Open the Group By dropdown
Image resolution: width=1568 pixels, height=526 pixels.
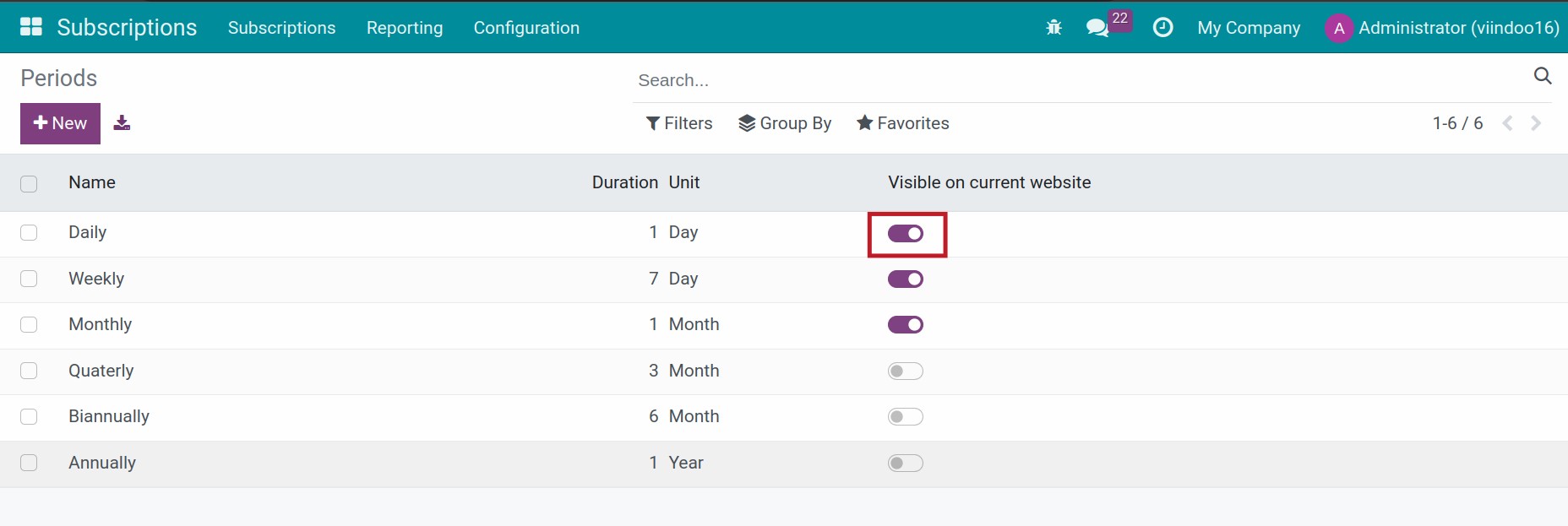click(785, 123)
